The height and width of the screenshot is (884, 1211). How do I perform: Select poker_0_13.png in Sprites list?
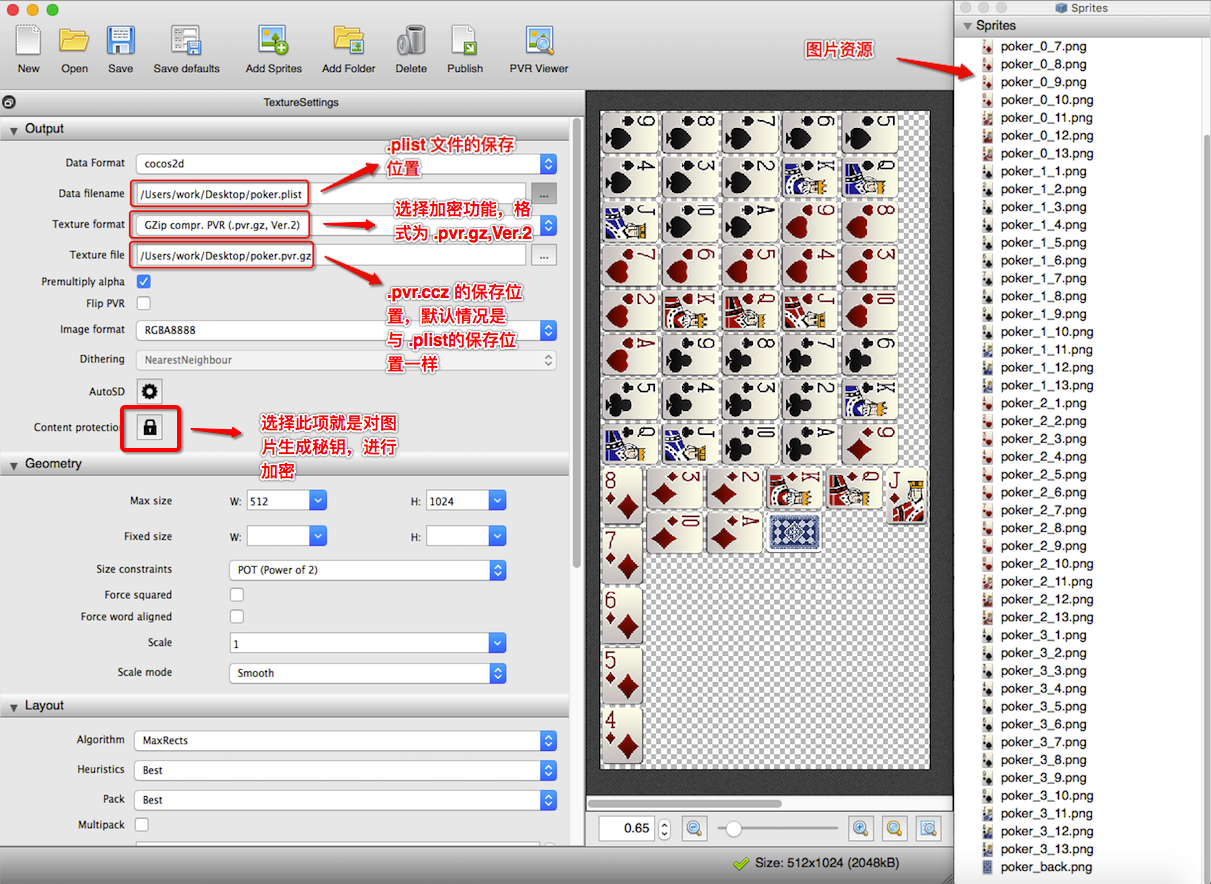click(1047, 153)
